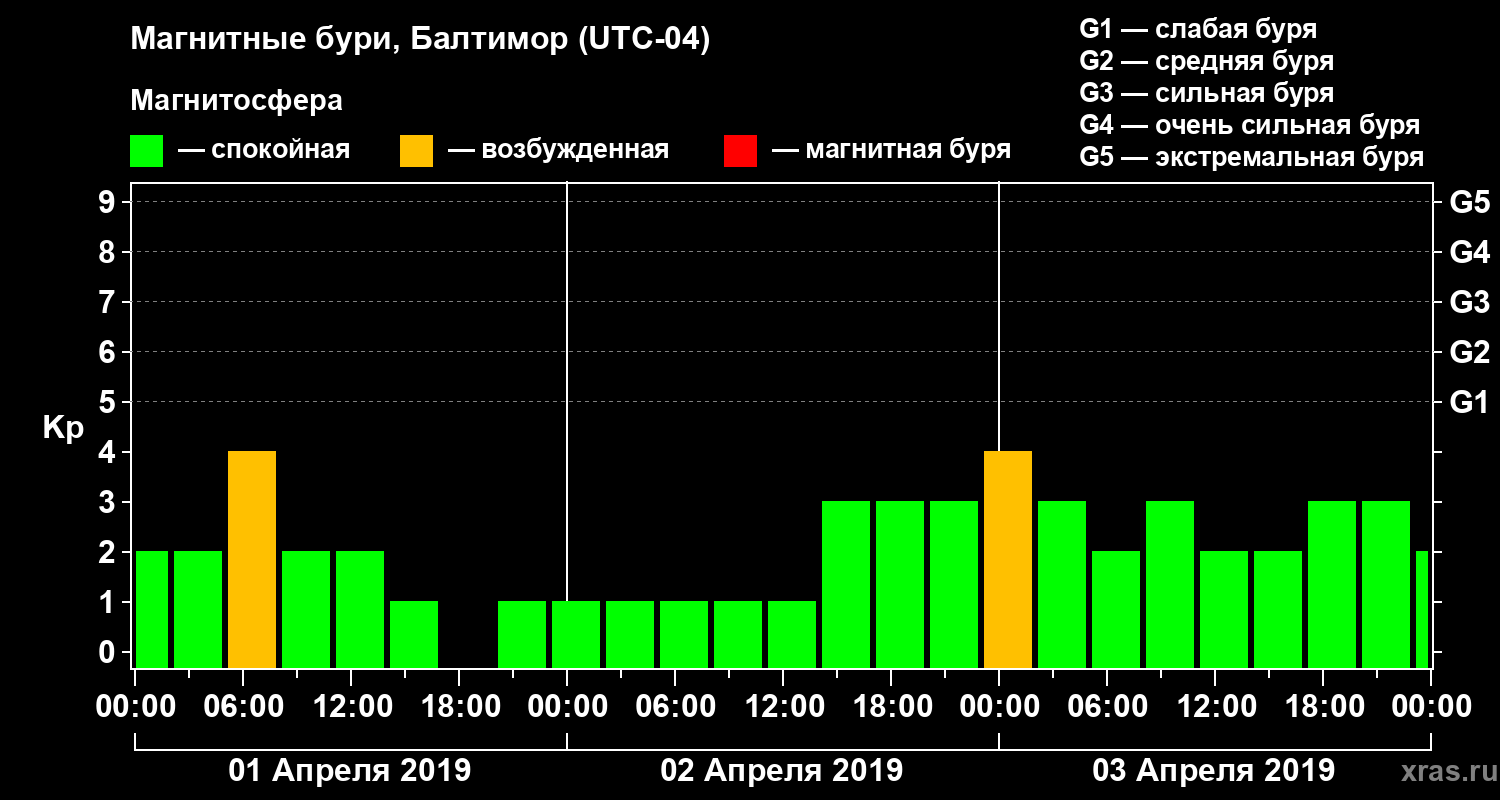Select the orange Kp 4 bar on 03 April
Screen dimensions: 1500x800
[1008, 560]
